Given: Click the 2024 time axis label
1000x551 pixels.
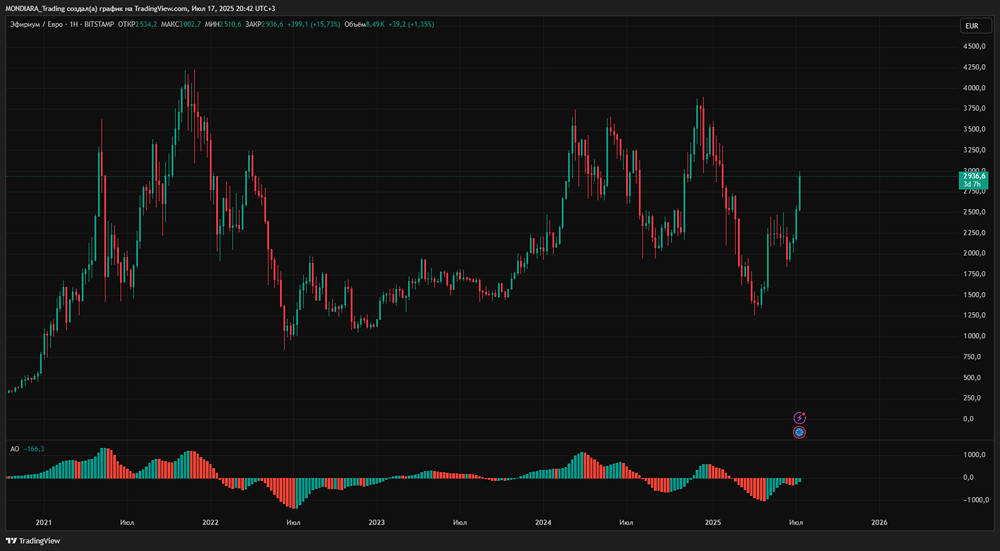Looking at the screenshot, I should (x=543, y=522).
